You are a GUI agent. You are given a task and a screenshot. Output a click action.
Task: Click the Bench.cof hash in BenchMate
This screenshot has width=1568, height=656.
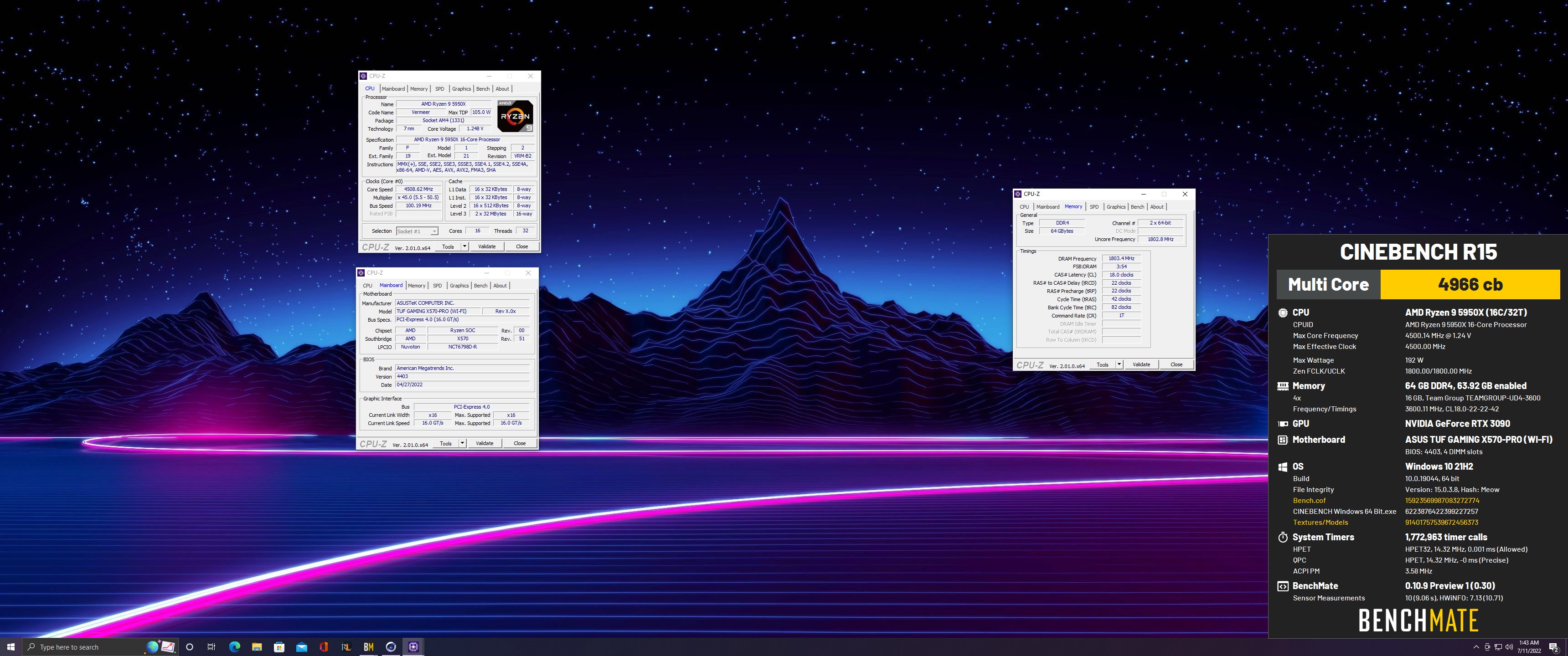click(x=1442, y=500)
